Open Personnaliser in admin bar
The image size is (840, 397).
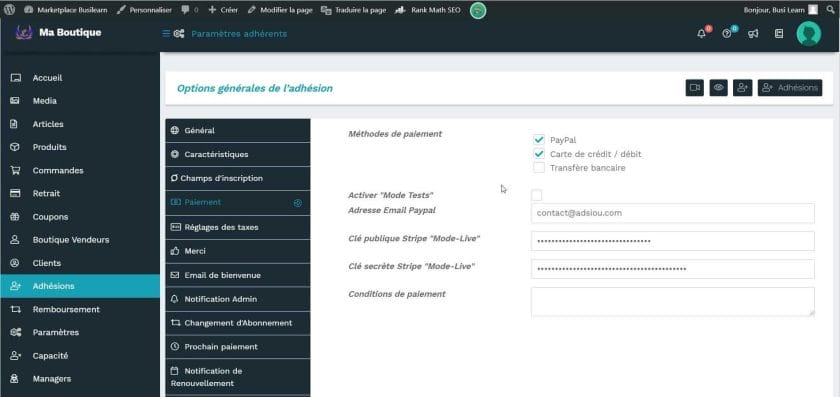pyautogui.click(x=145, y=10)
